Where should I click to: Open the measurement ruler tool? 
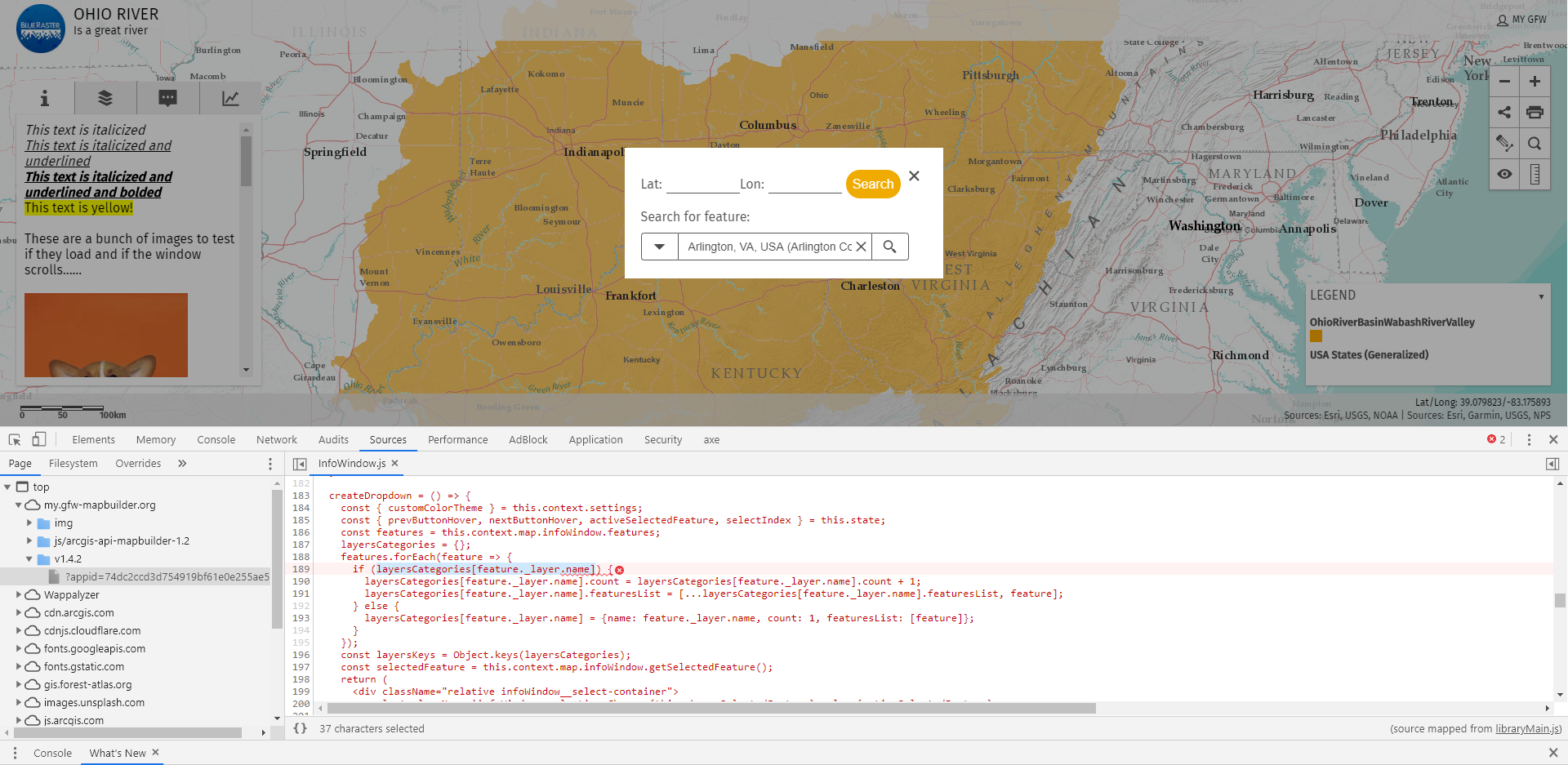click(1535, 174)
